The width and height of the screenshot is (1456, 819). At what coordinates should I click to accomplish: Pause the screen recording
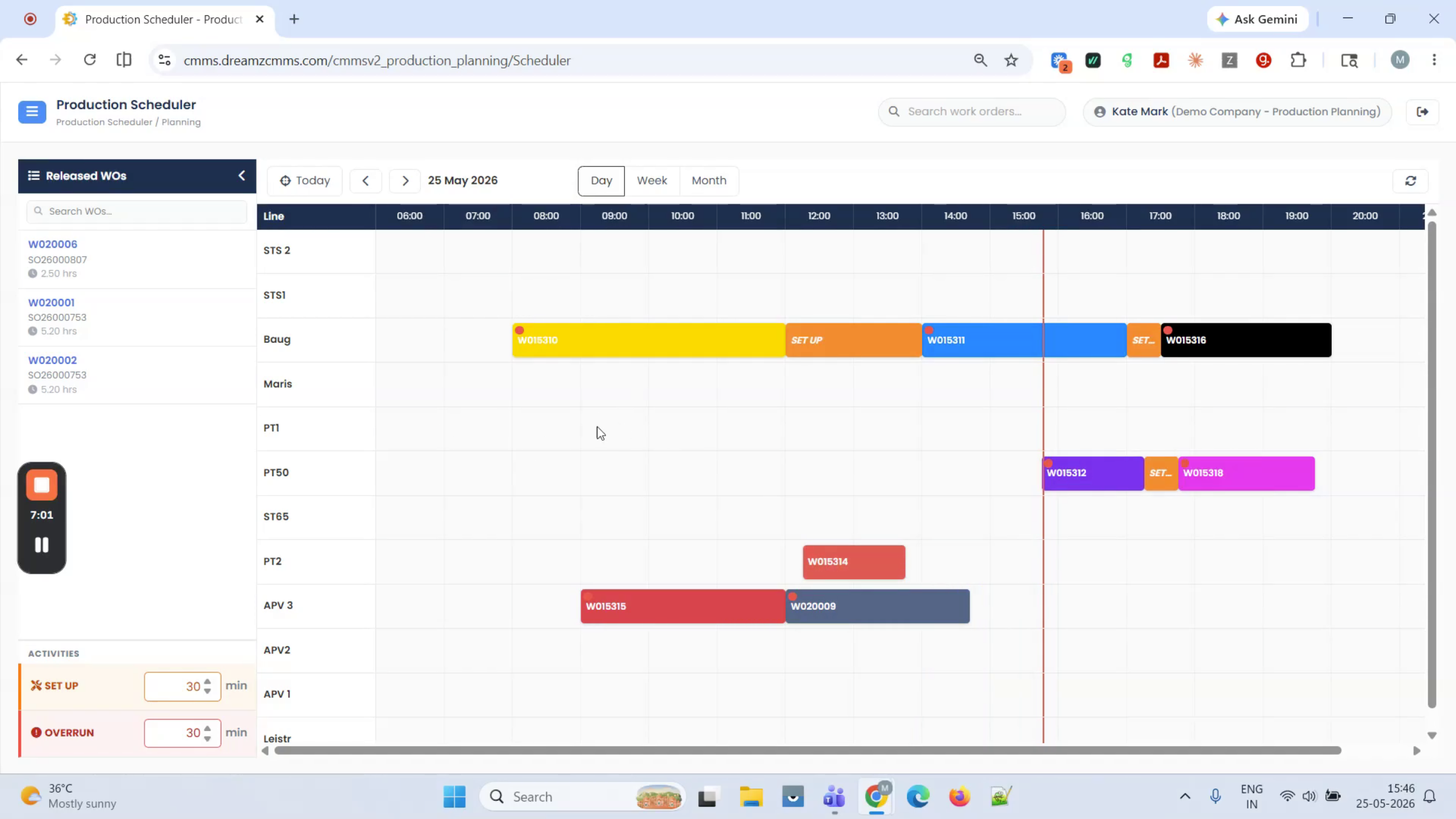41,545
